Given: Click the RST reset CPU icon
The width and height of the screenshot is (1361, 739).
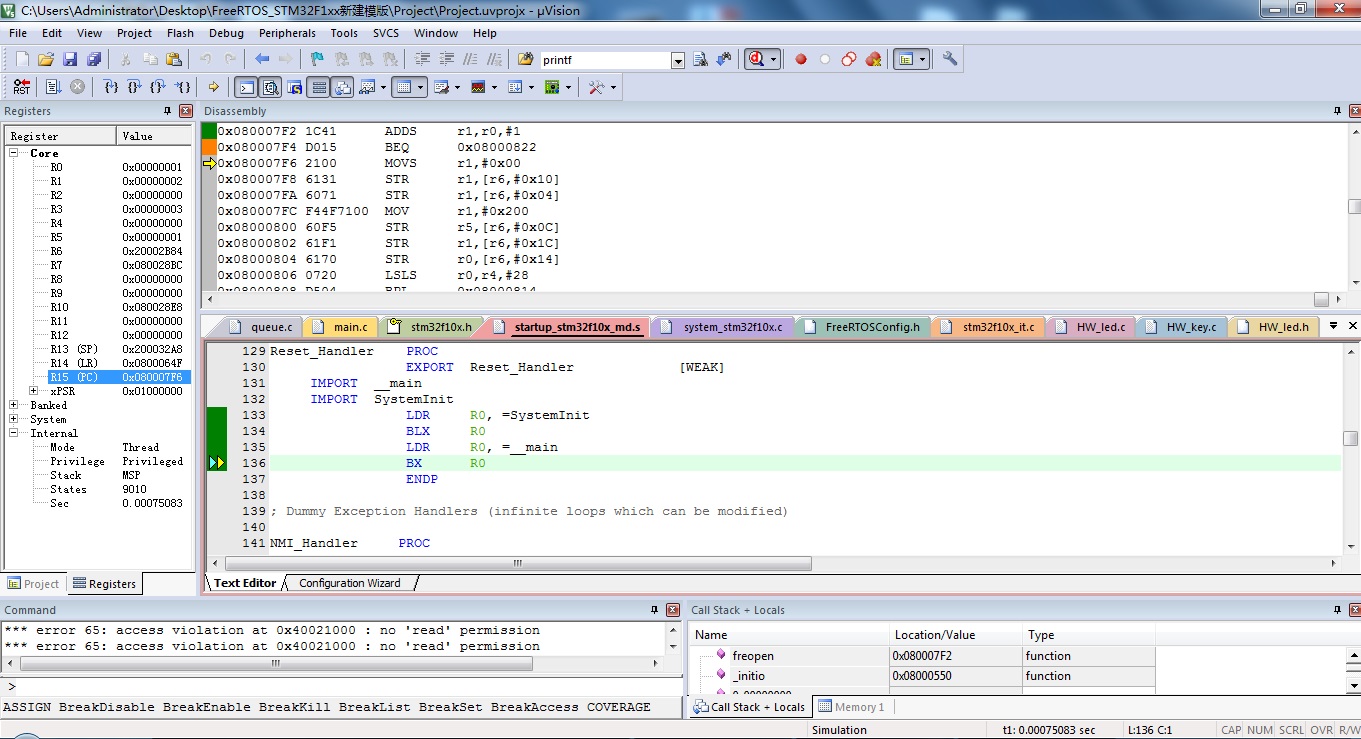Looking at the screenshot, I should (21, 87).
